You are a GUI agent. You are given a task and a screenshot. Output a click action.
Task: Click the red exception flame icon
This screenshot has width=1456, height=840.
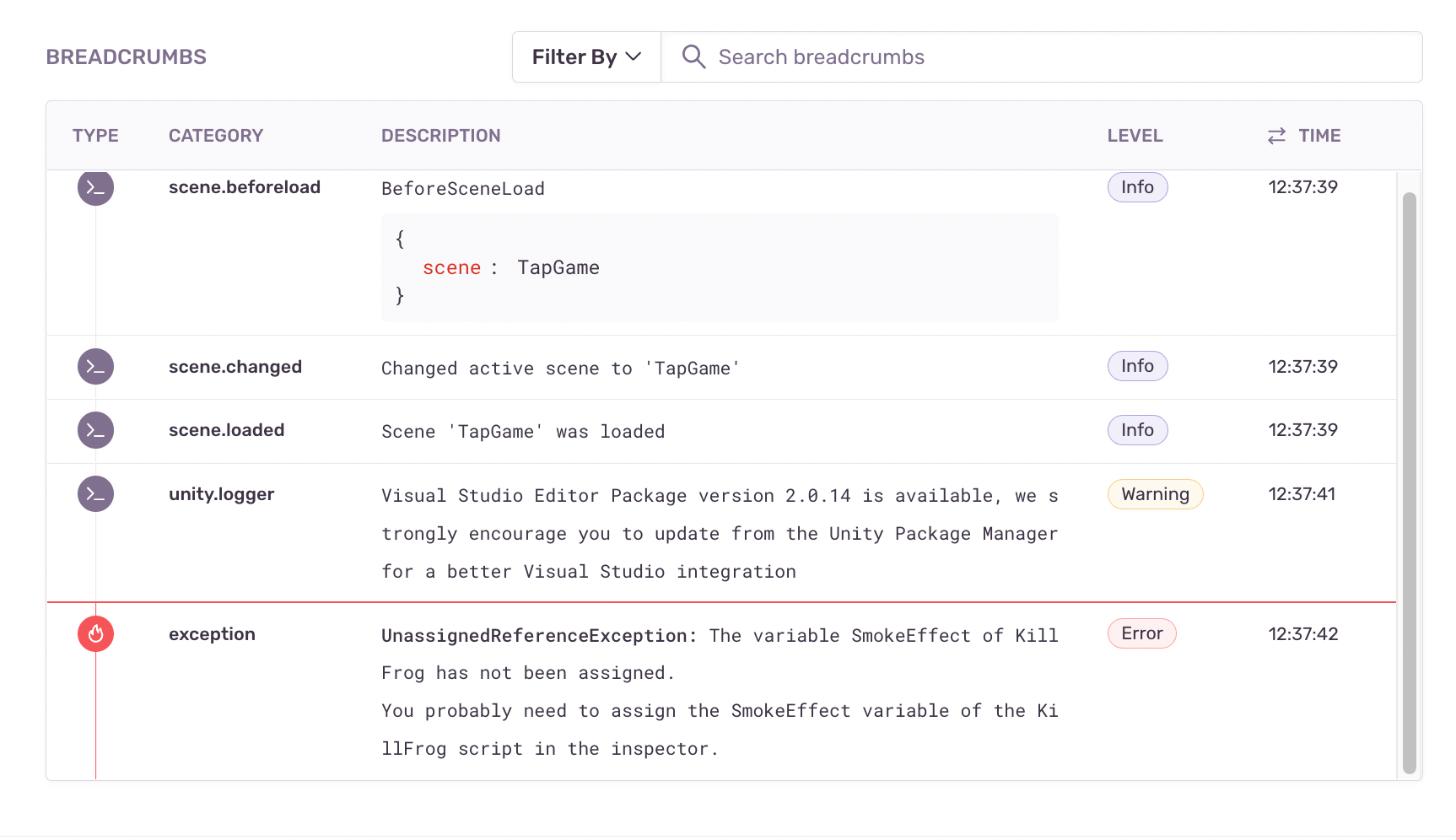point(95,634)
